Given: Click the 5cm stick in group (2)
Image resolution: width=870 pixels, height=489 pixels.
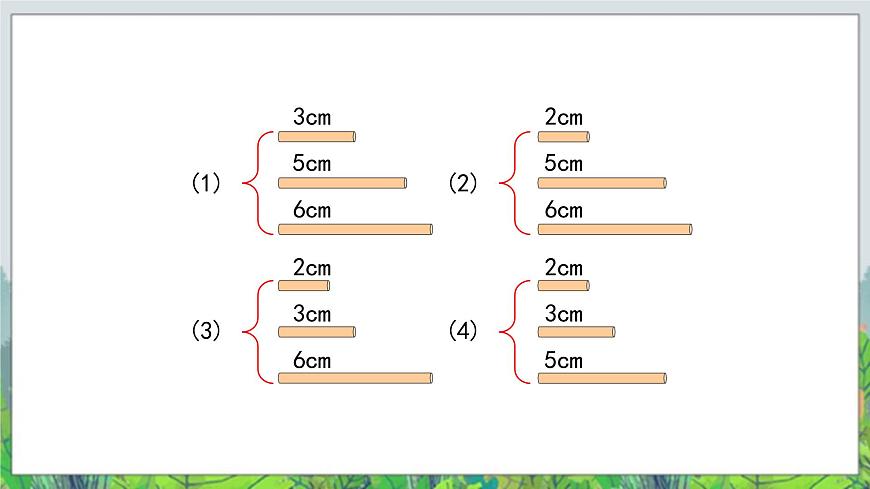Looking at the screenshot, I should [602, 183].
